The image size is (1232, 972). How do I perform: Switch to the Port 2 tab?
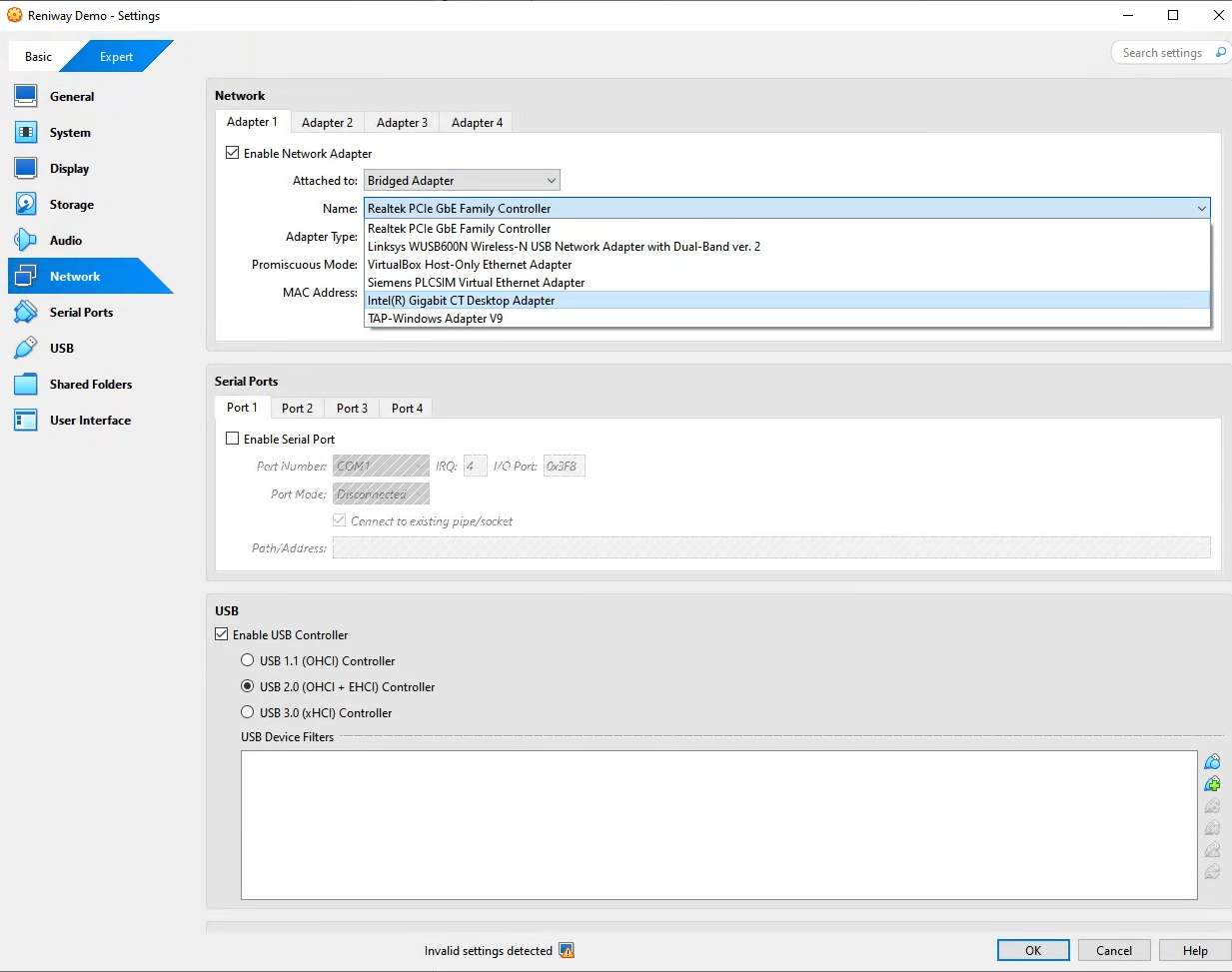click(297, 409)
